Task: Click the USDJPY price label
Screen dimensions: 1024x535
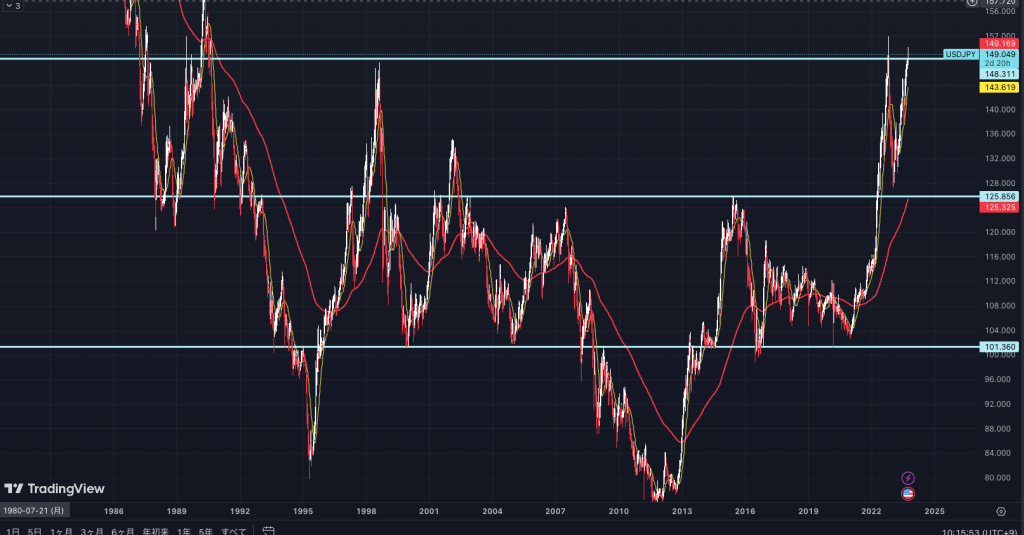Action: click(x=960, y=54)
